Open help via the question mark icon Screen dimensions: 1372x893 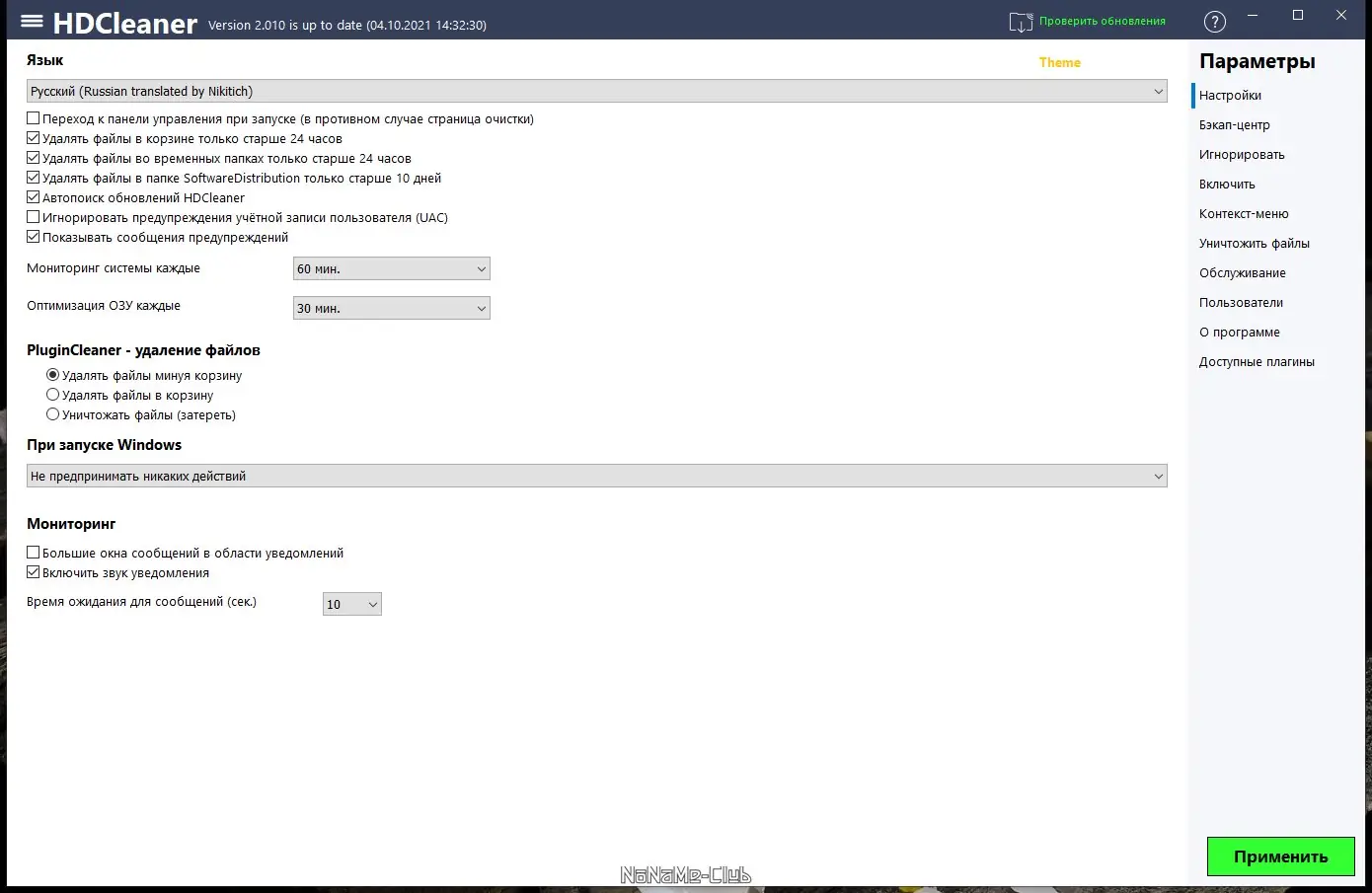1215,22
